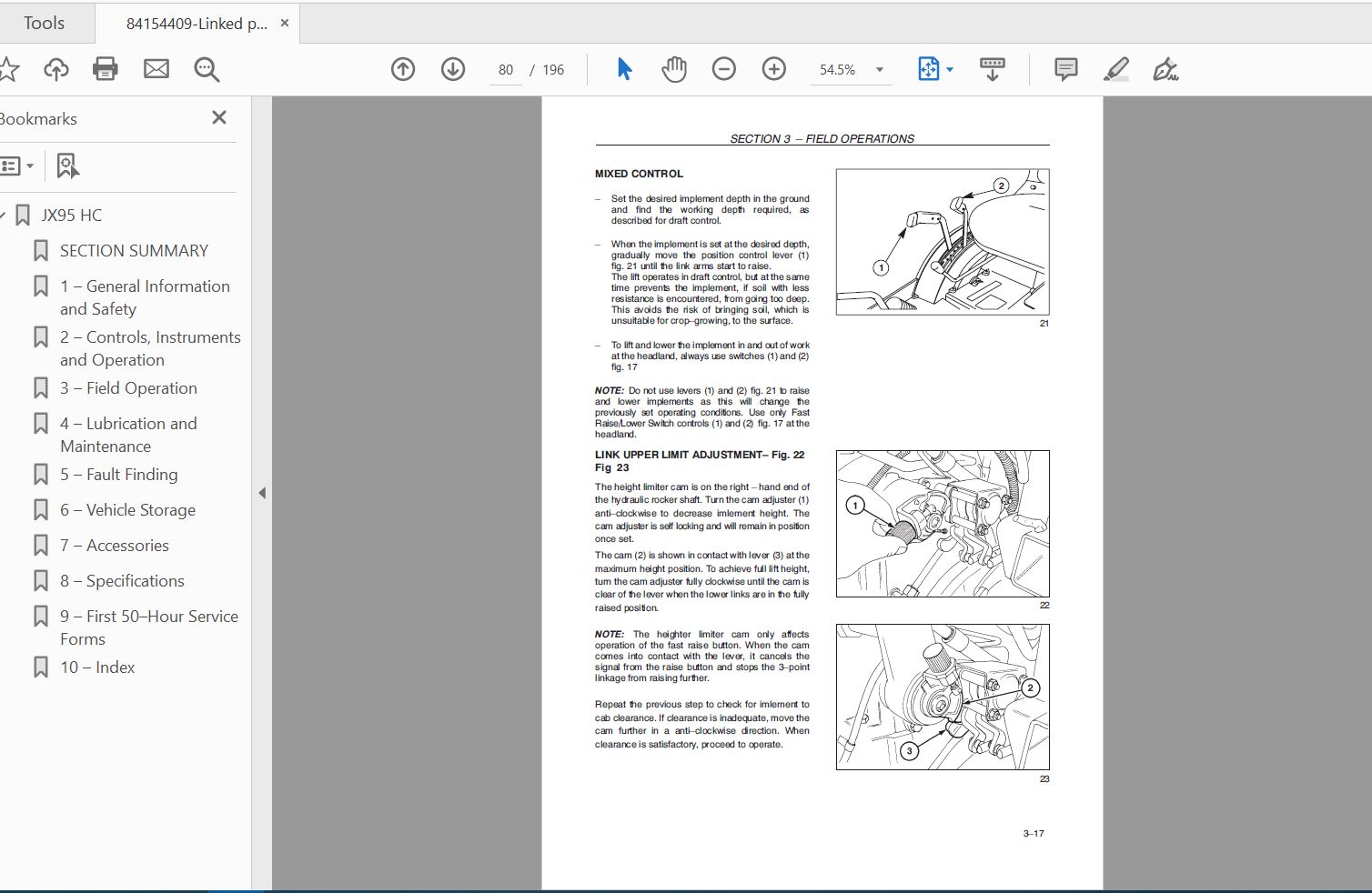Click figure 22 cam adjuster diagram
Image resolution: width=1372 pixels, height=893 pixels.
tap(943, 524)
